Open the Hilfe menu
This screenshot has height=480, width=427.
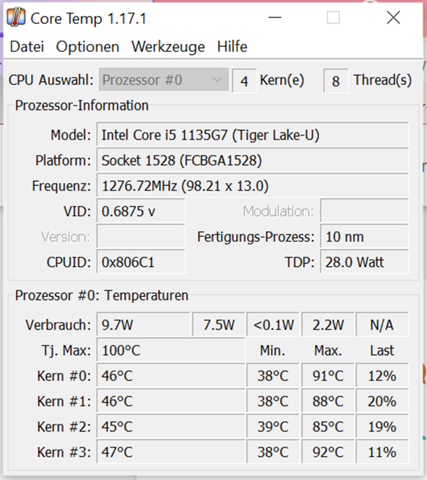point(232,47)
